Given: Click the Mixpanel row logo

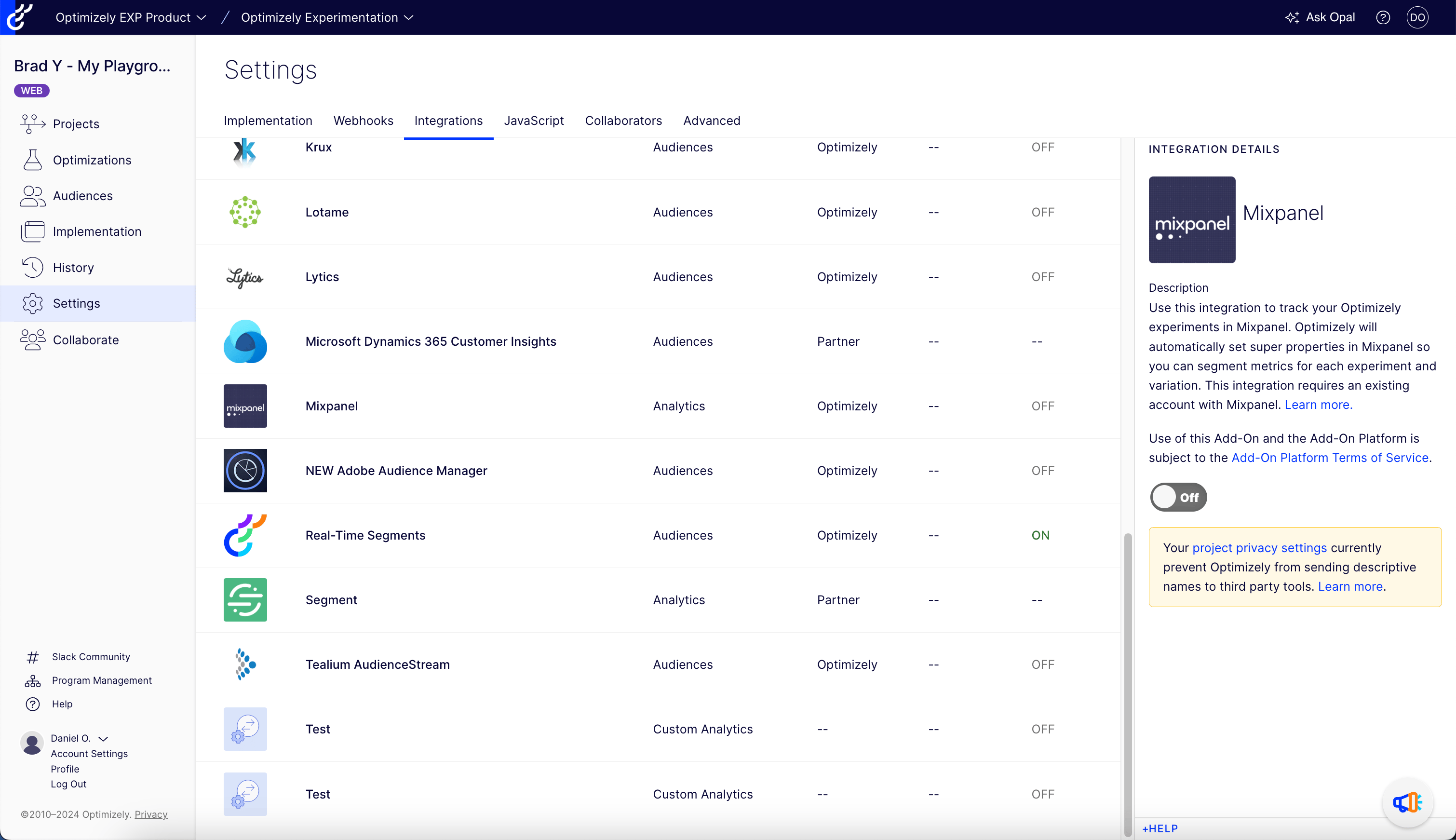Looking at the screenshot, I should pyautogui.click(x=245, y=406).
